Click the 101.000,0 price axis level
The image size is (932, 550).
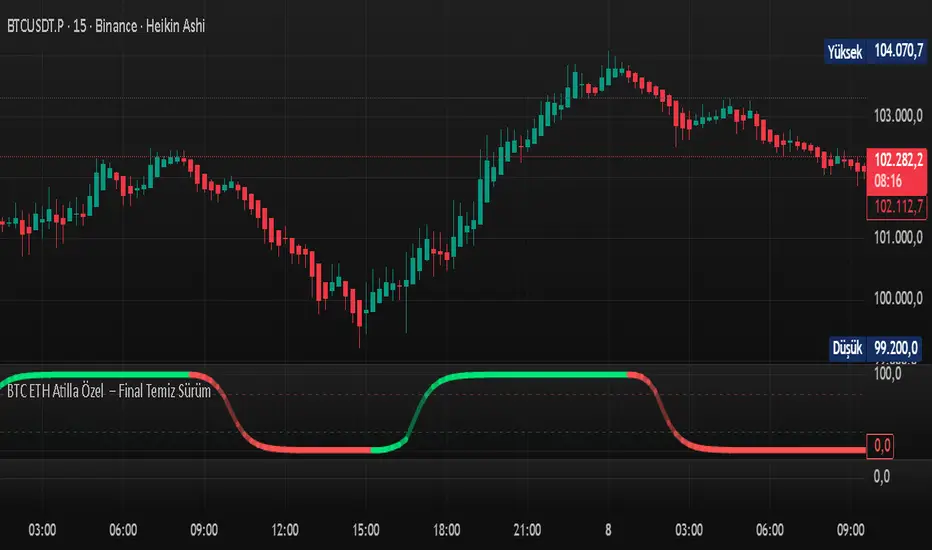[x=898, y=238]
